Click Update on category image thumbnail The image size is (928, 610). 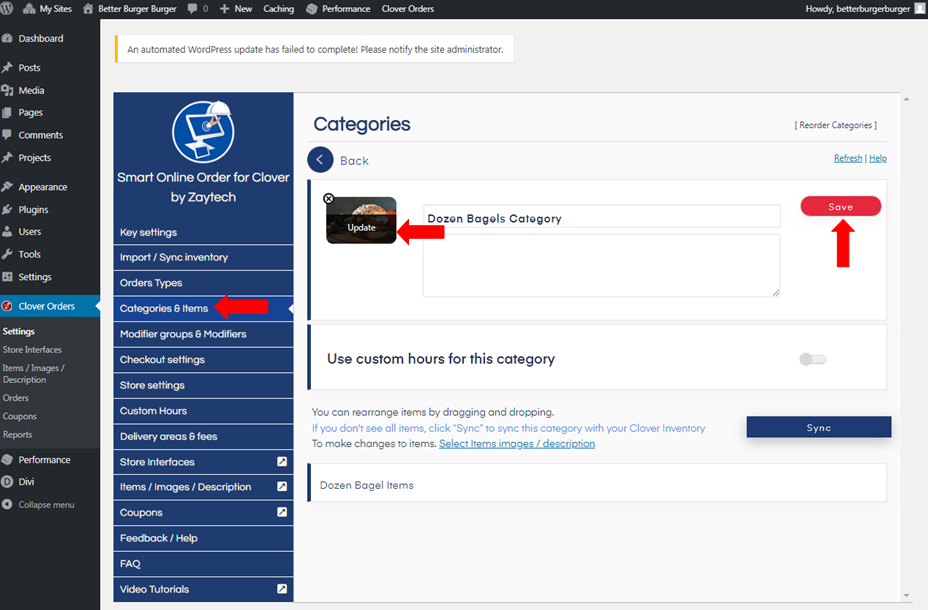[x=361, y=227]
